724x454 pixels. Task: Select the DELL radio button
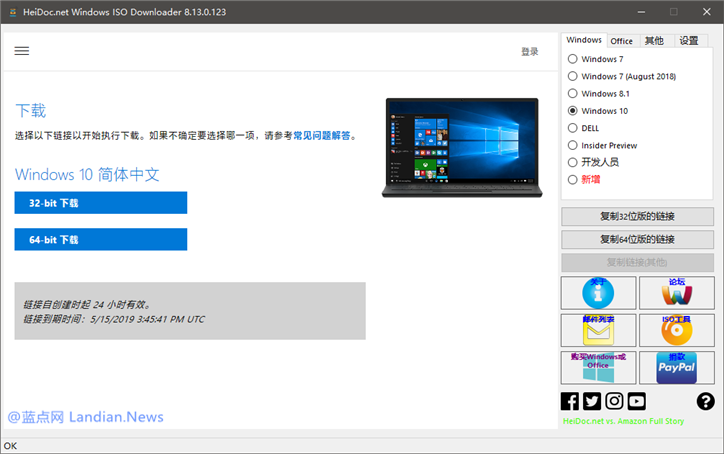[x=573, y=128]
